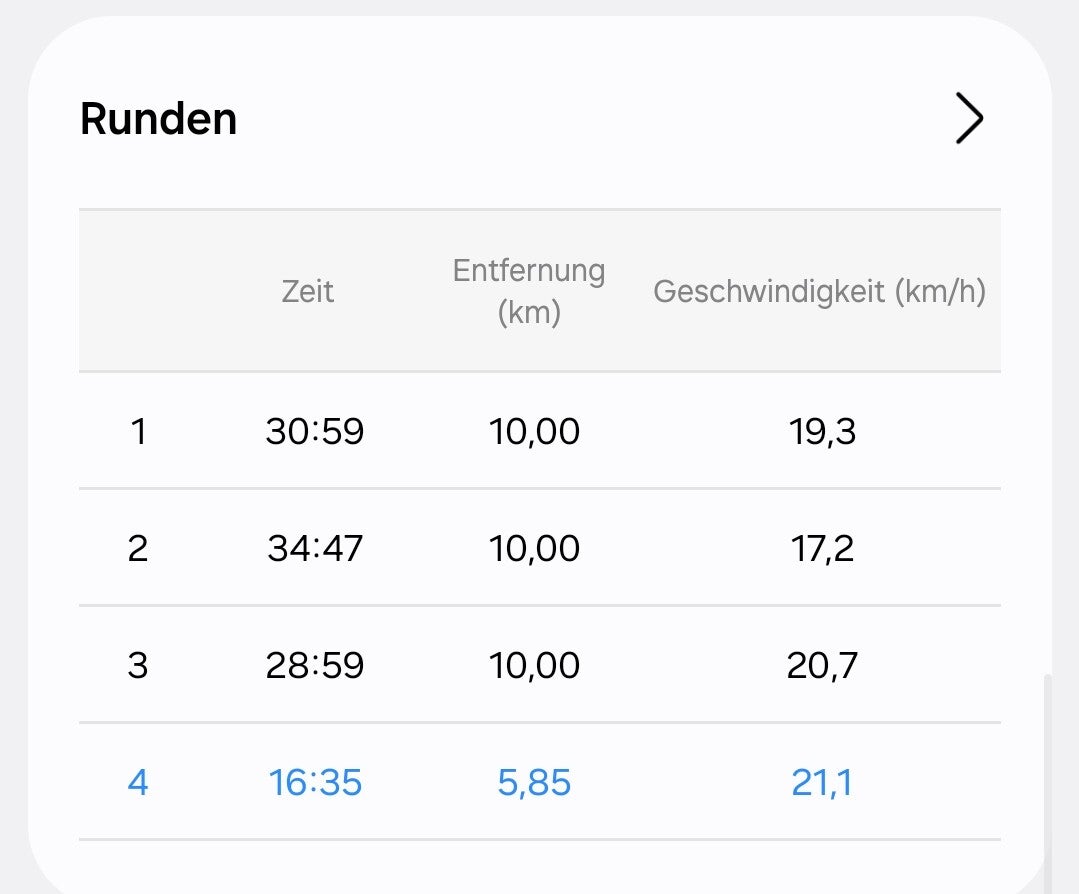Open the Runden details chevron arrow
Image resolution: width=1079 pixels, height=894 pixels.
(x=968, y=119)
